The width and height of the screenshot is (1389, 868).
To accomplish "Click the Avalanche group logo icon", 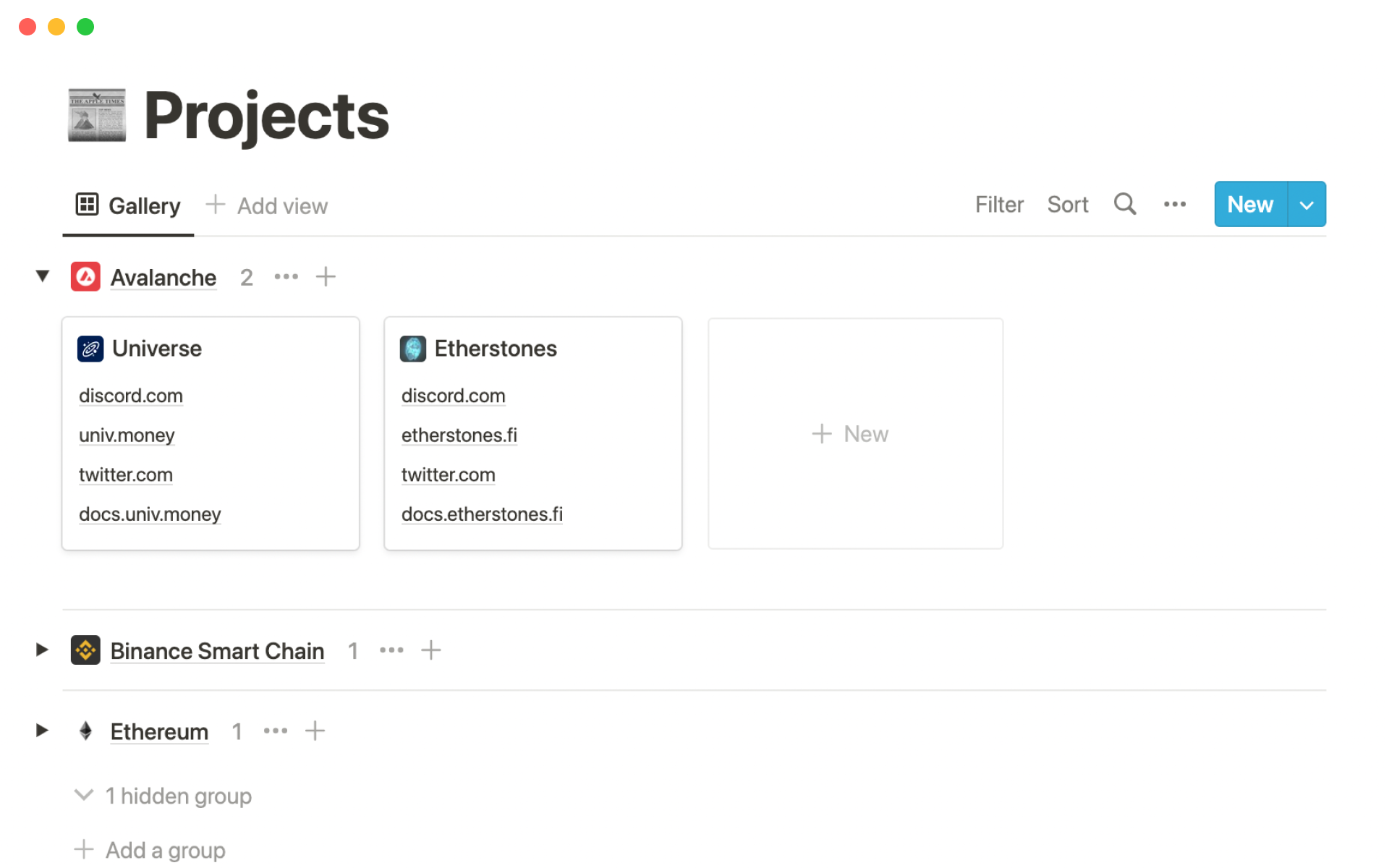I will tap(85, 277).
